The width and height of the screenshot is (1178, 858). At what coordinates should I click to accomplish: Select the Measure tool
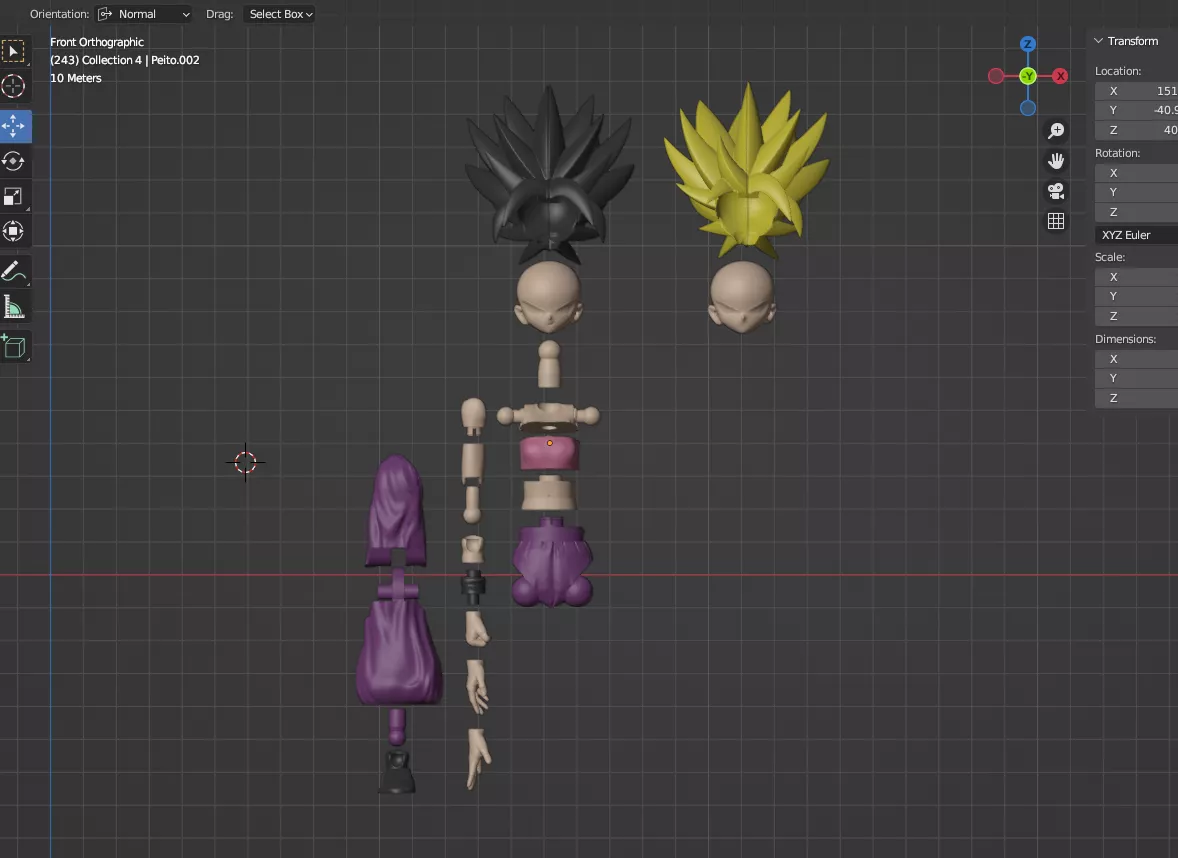tap(14, 307)
